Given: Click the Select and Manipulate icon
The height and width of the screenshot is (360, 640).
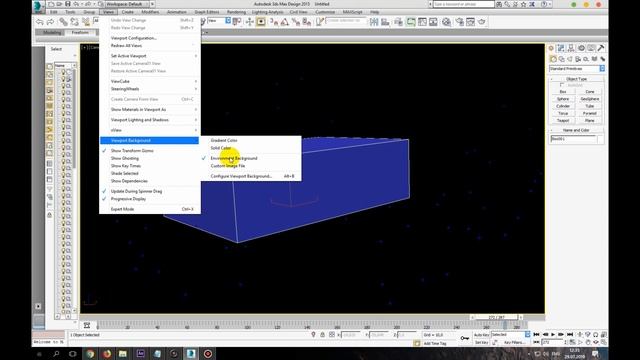Looking at the screenshot, I should pyautogui.click(x=249, y=22).
